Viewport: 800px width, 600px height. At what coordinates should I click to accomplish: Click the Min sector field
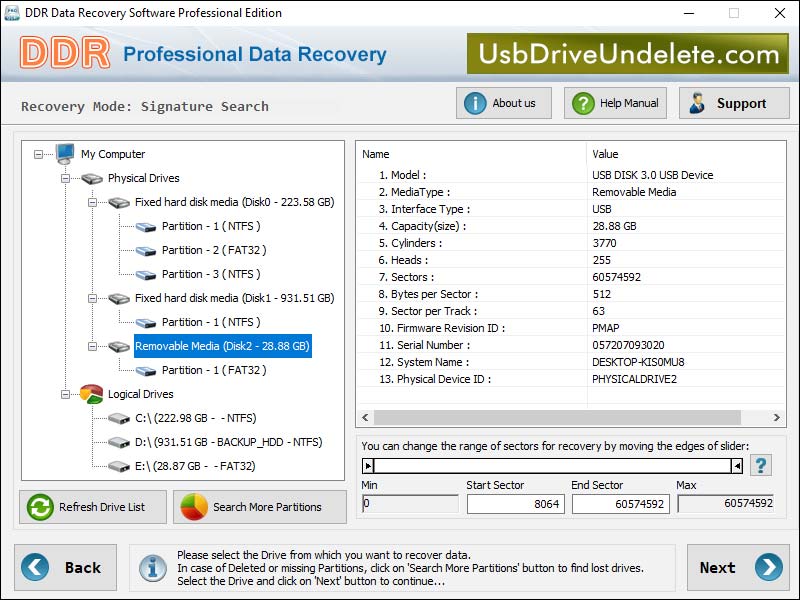click(410, 504)
